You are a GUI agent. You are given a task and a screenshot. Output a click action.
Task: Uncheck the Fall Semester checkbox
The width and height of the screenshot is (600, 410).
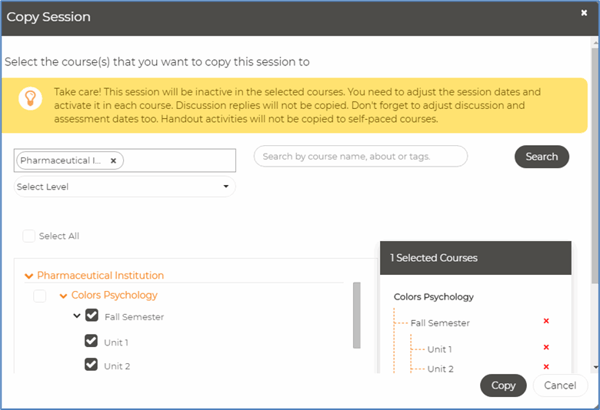[x=92, y=315]
